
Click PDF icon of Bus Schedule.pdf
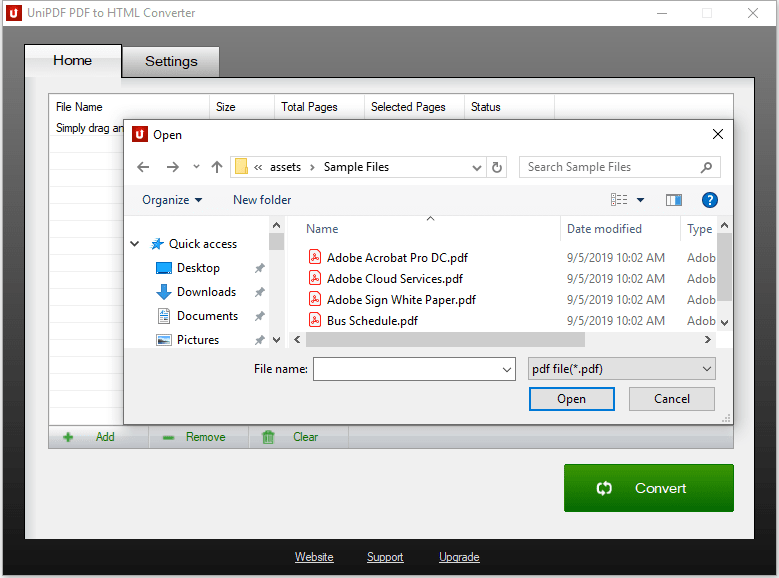pos(315,319)
